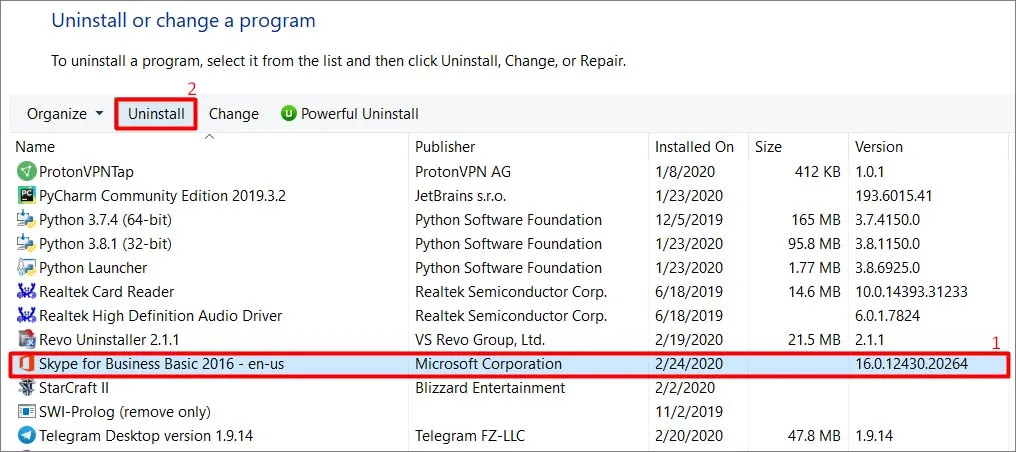Click the Blizzard Entertainment publisher cell
The width and height of the screenshot is (1016, 452).
[x=490, y=388]
